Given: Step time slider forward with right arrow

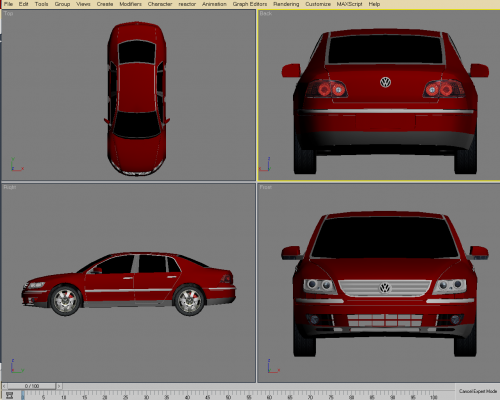Looking at the screenshot, I should pyautogui.click(x=59, y=386).
